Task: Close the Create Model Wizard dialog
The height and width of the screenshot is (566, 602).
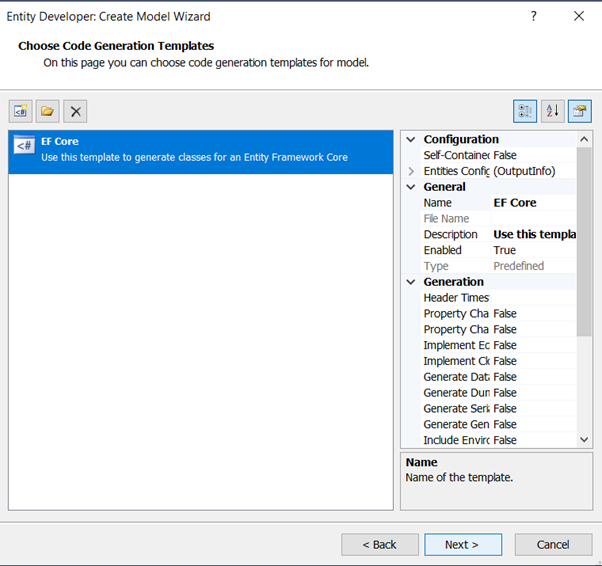Action: click(579, 16)
